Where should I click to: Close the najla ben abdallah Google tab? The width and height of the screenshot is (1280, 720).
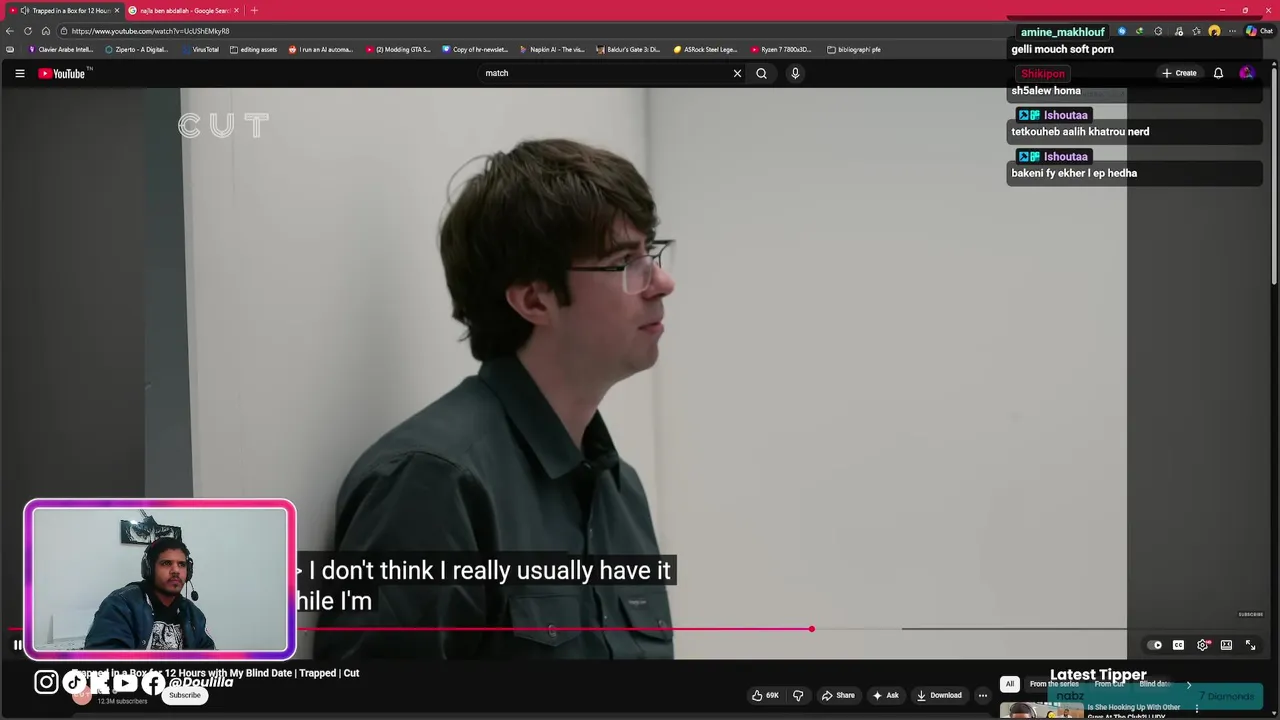(x=236, y=10)
